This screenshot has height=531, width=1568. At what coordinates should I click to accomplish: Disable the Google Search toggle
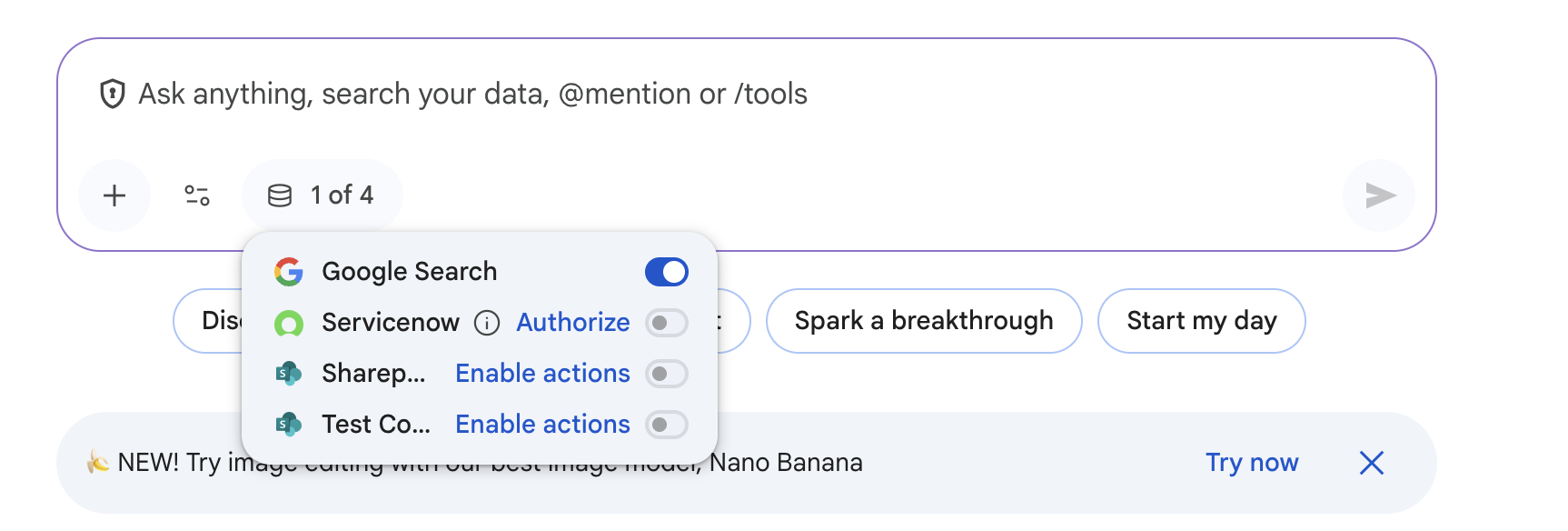pyautogui.click(x=666, y=271)
